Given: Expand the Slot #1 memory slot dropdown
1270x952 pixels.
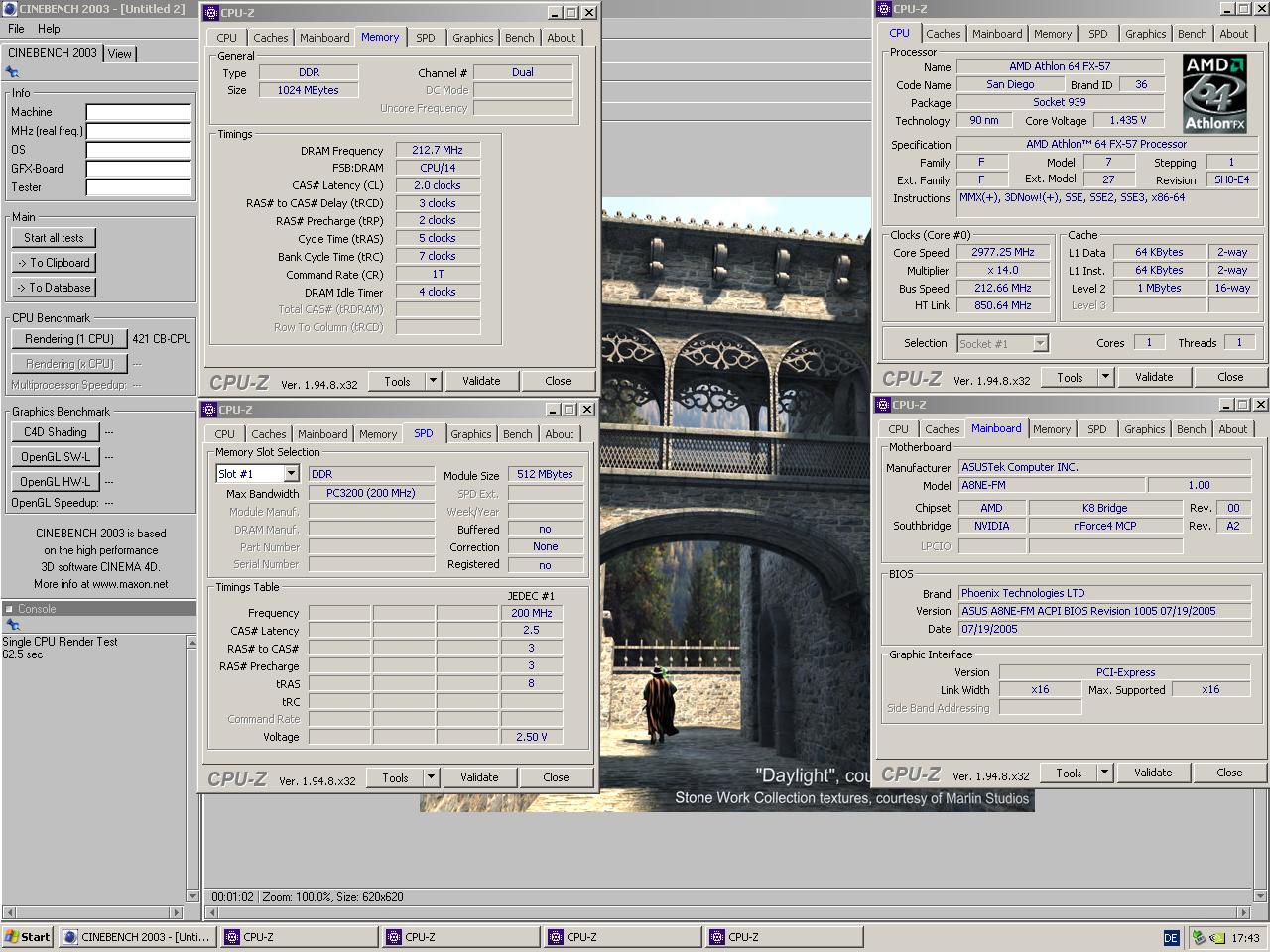Looking at the screenshot, I should coord(291,474).
